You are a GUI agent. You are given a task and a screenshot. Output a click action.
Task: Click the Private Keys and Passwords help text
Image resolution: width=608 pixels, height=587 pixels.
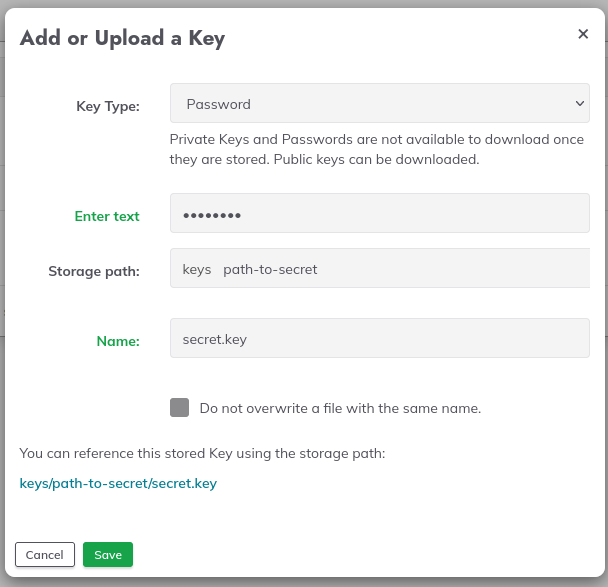377,149
